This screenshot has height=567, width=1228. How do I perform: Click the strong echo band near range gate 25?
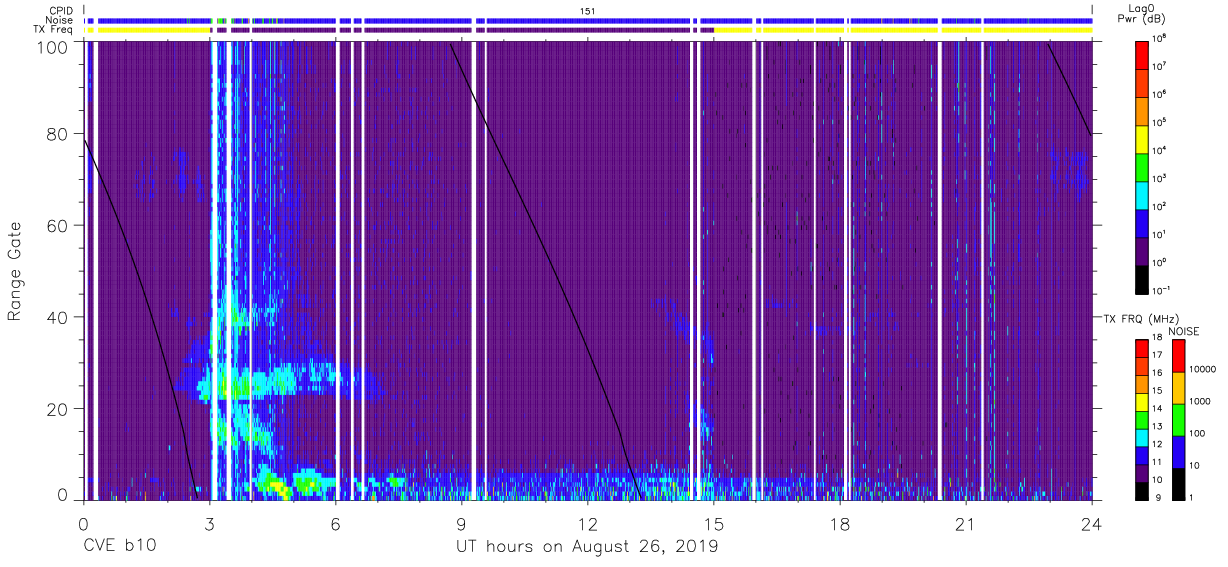280,381
